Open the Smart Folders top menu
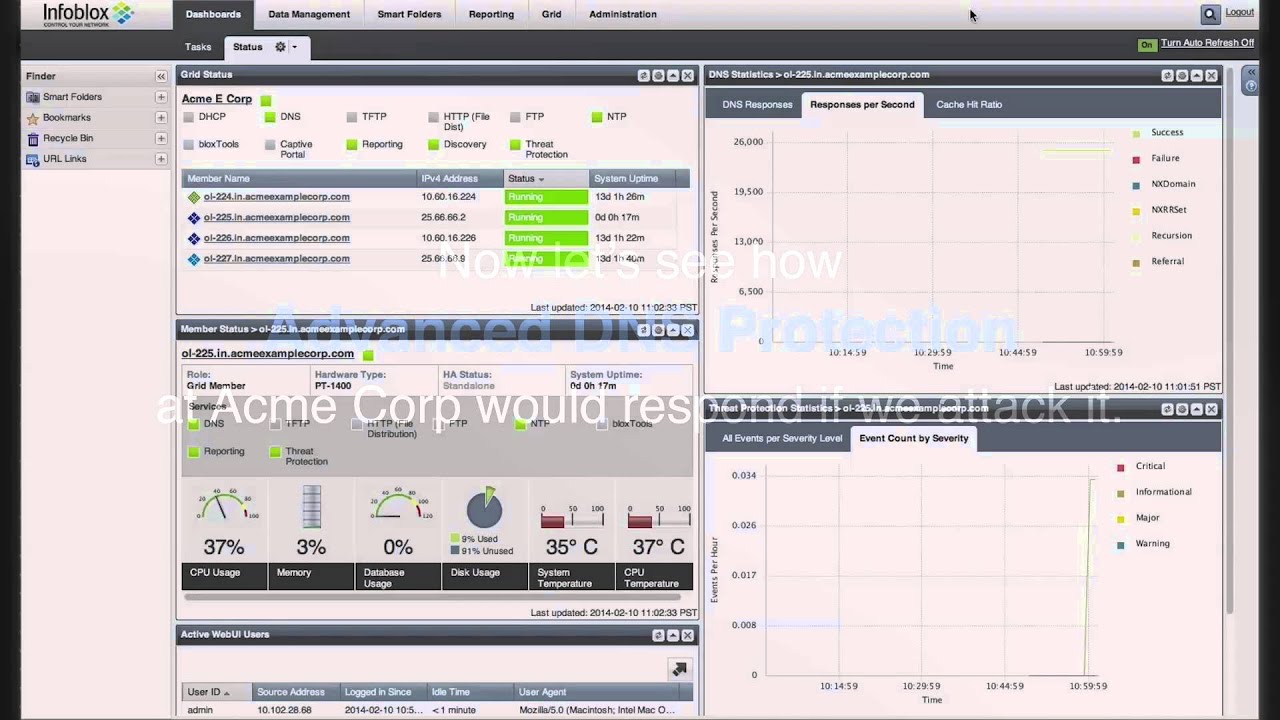The width and height of the screenshot is (1280, 720). (x=409, y=14)
